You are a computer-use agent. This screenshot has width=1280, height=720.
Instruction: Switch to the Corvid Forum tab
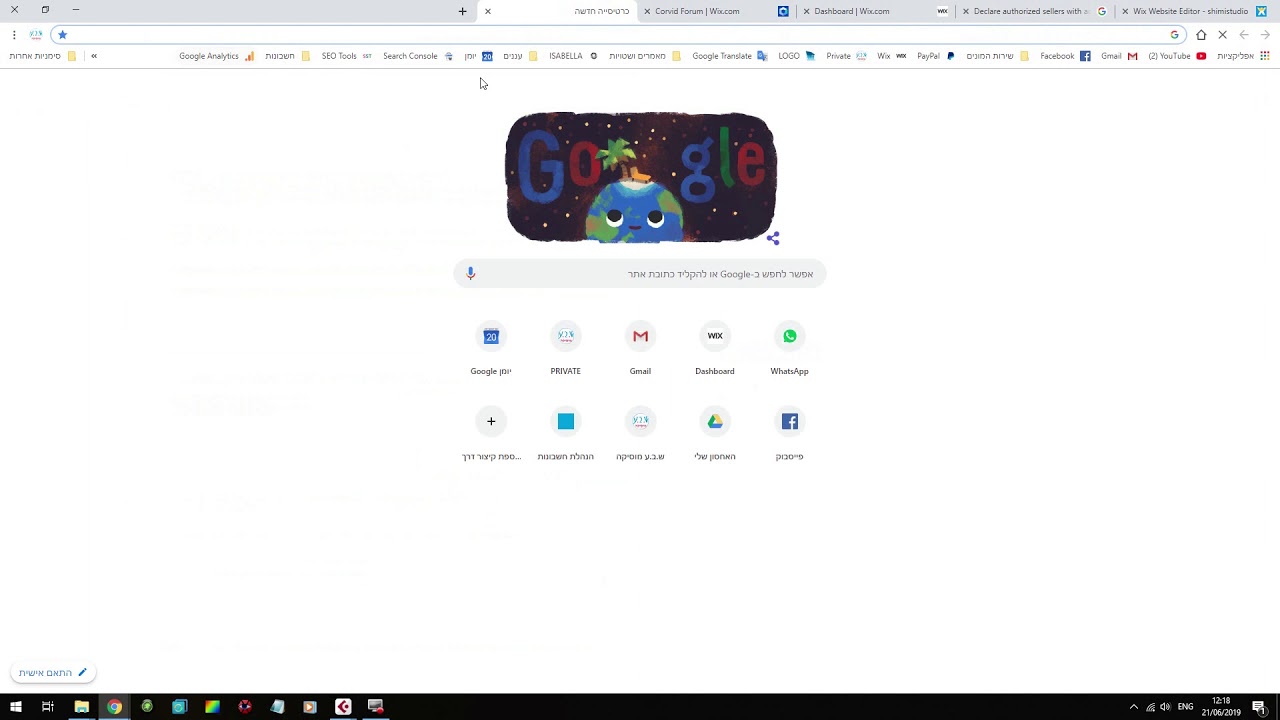point(697,11)
